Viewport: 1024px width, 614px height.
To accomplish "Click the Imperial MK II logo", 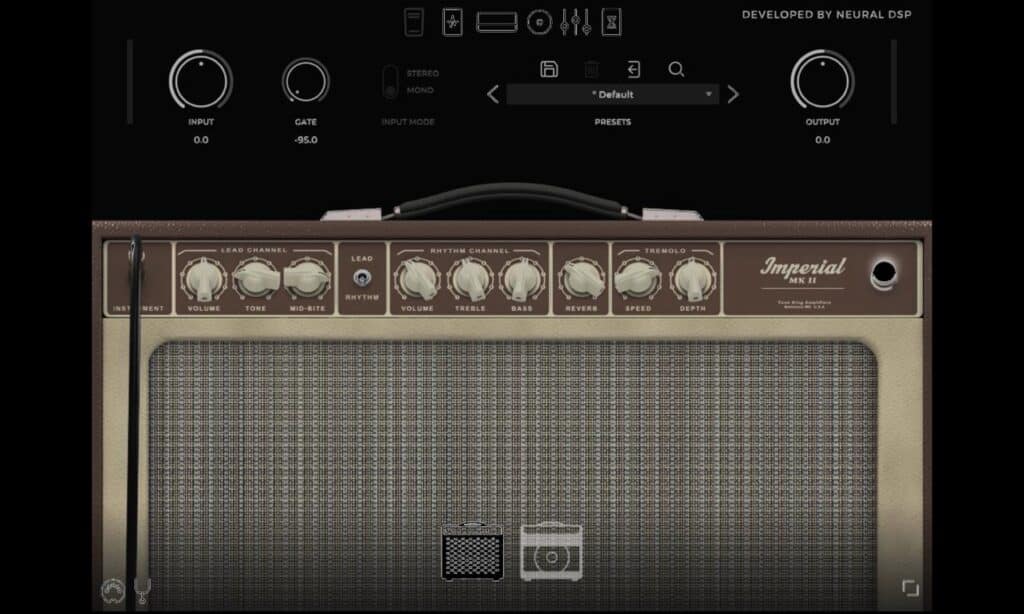I will tap(803, 270).
